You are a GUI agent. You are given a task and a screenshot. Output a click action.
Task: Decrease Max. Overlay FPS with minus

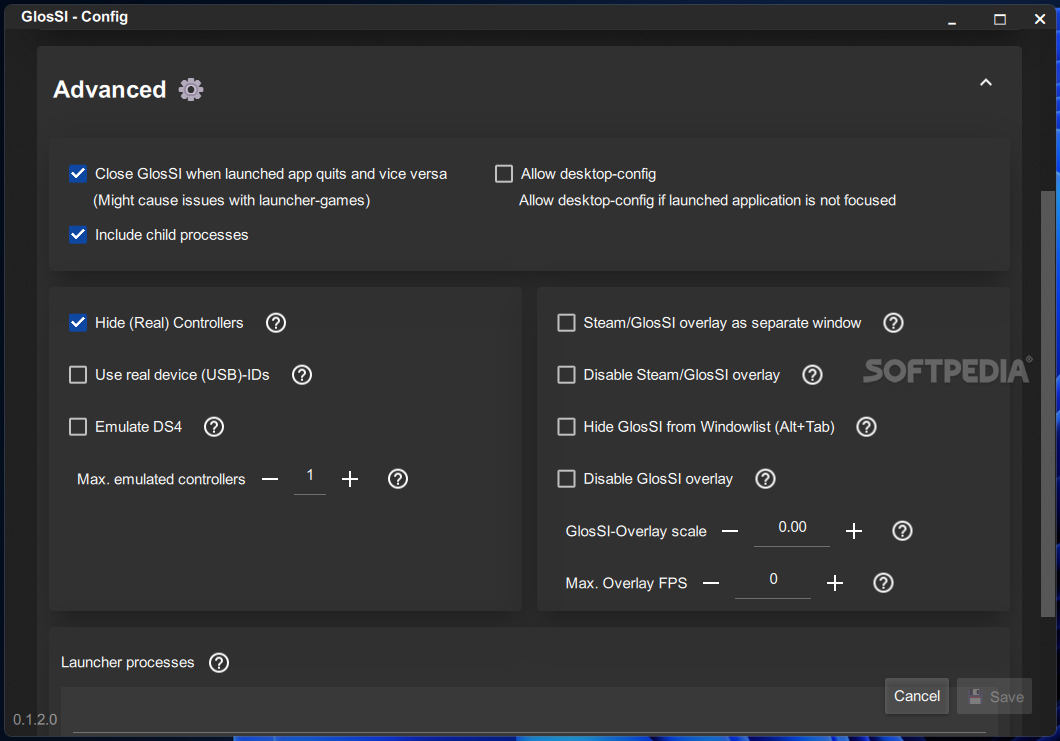pyautogui.click(x=710, y=583)
